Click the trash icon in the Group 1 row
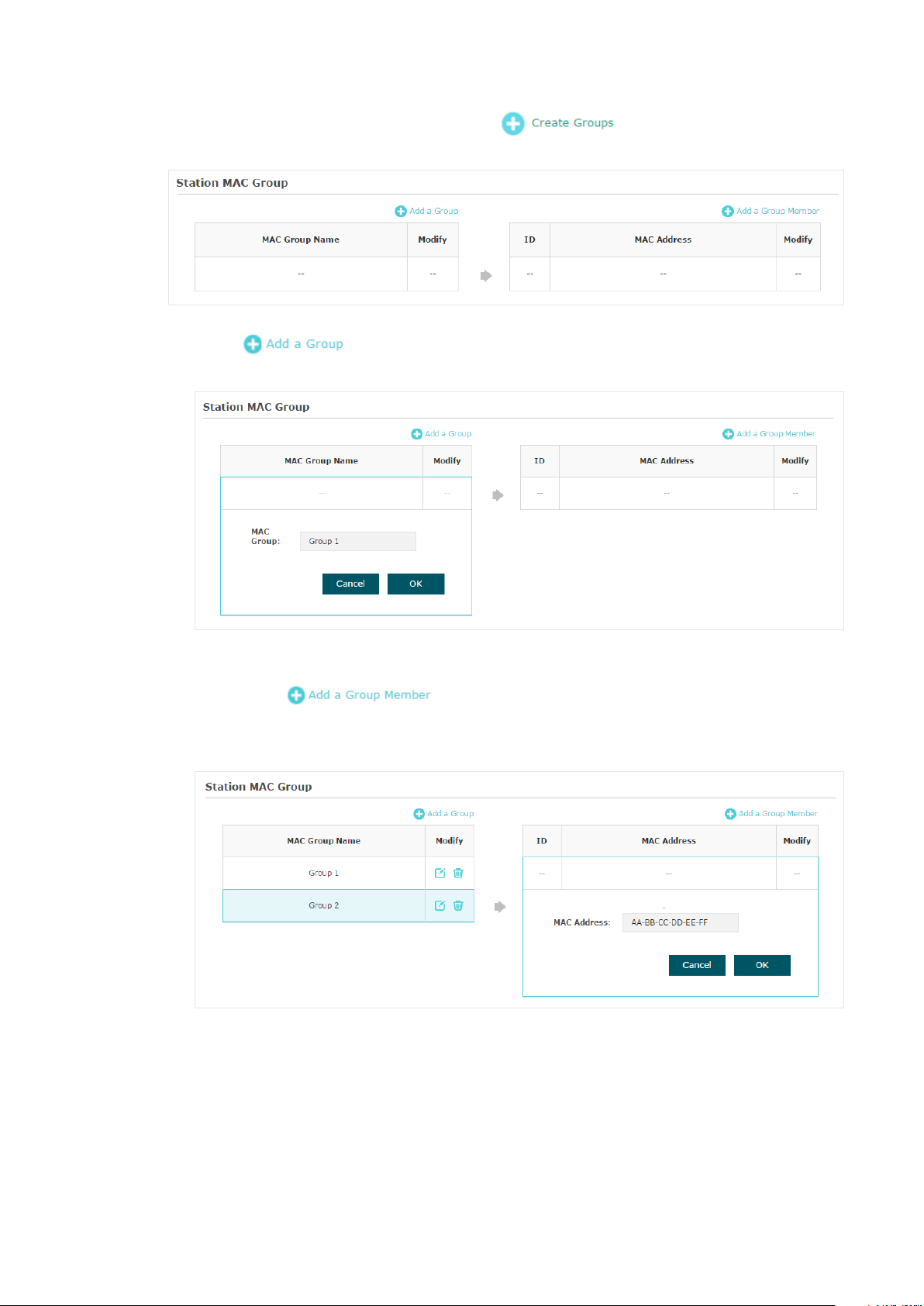This screenshot has width=924, height=1306. (x=458, y=873)
